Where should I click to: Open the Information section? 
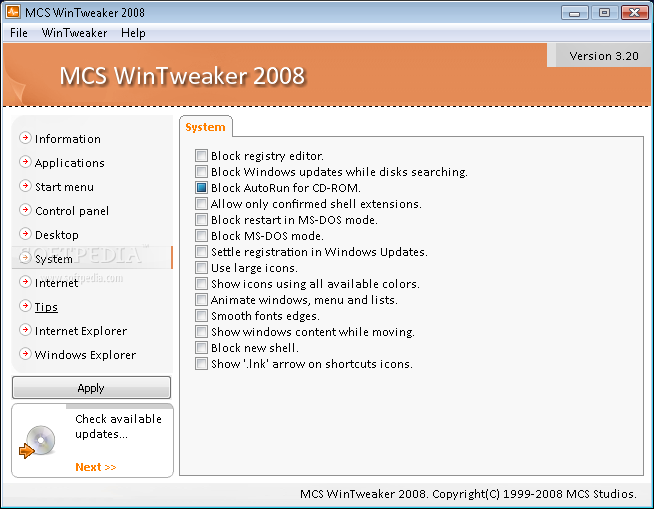click(x=68, y=139)
